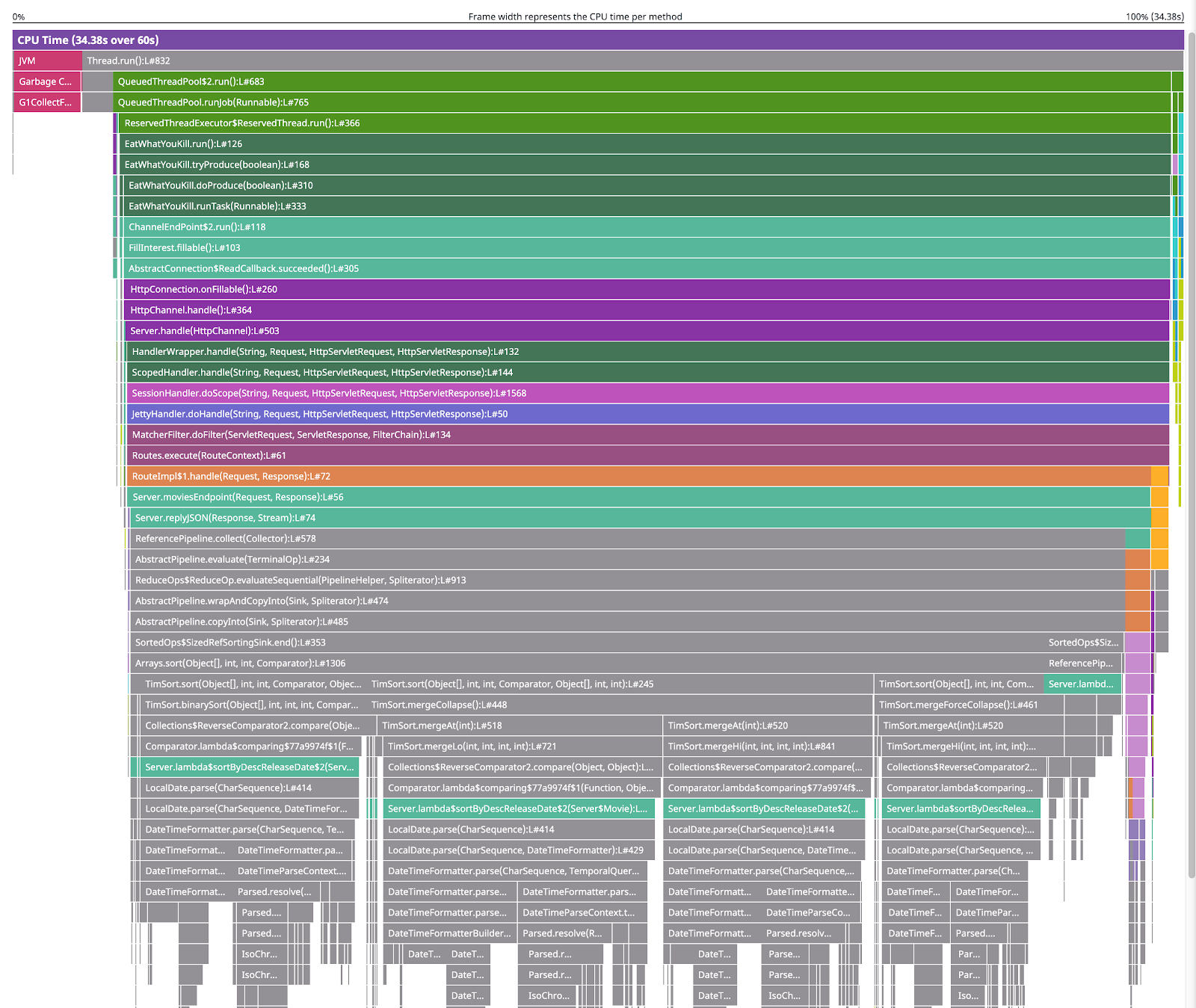Click the G1CollectF frame
The height and width of the screenshot is (1008, 1196).
(45, 102)
